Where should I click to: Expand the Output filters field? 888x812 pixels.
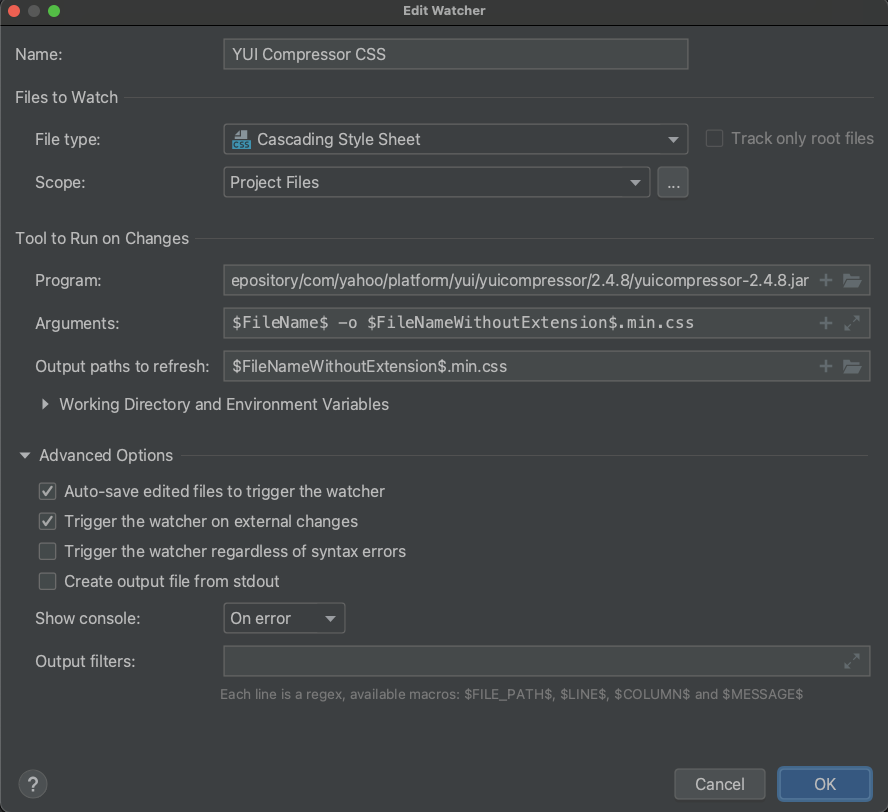[x=852, y=661]
